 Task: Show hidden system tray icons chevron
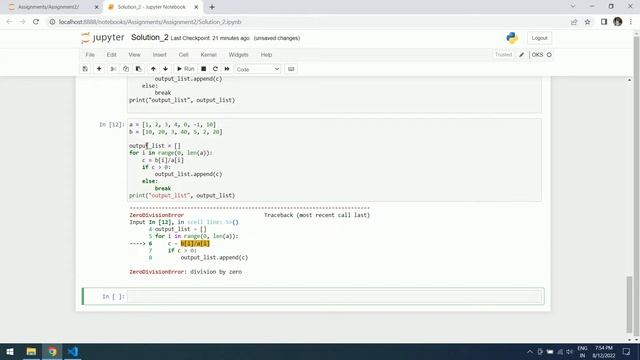[x=529, y=351]
